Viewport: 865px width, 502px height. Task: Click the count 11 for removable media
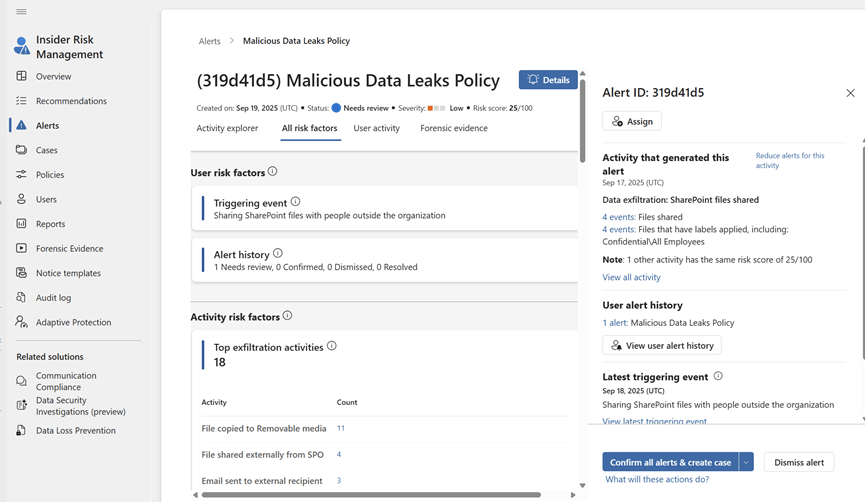[341, 428]
